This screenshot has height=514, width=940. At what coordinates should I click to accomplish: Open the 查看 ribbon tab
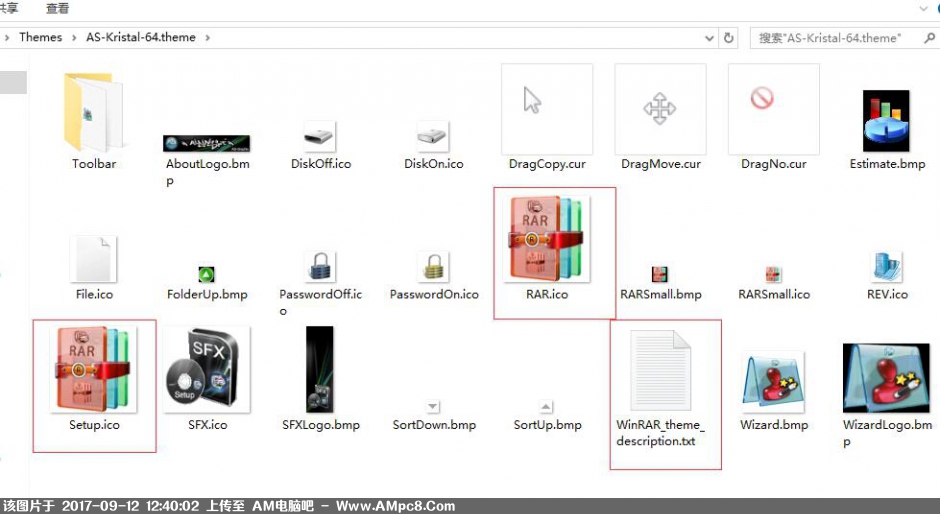(x=58, y=8)
